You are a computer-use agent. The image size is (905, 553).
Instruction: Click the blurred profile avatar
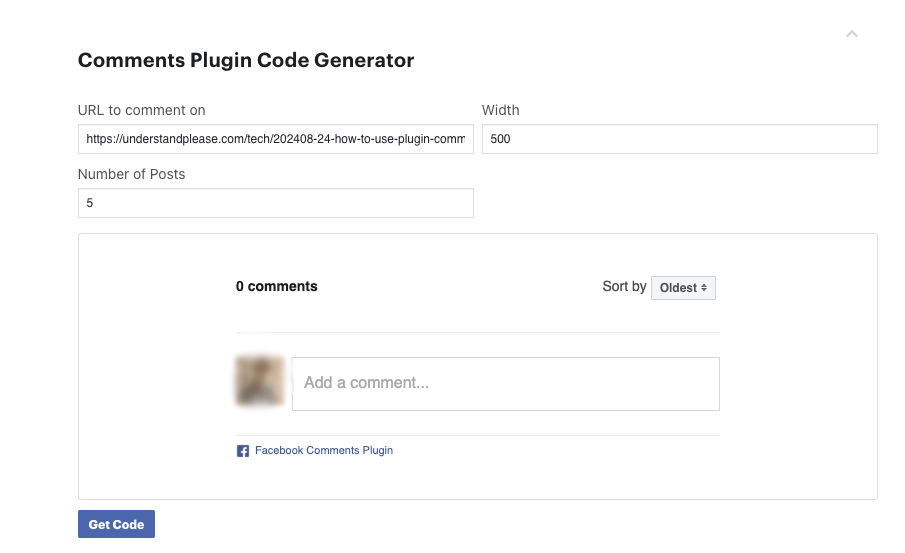pos(260,380)
